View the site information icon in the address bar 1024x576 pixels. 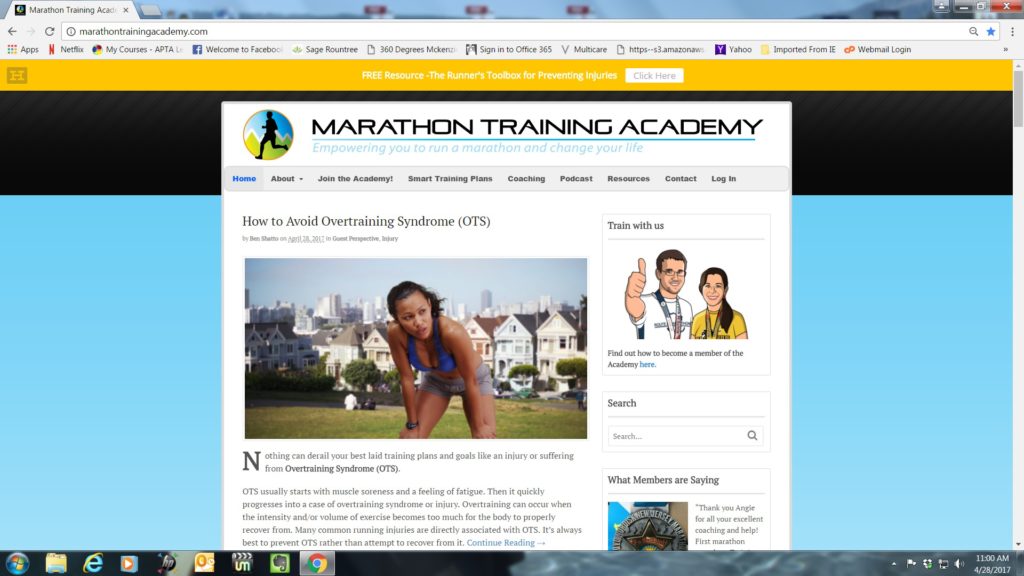coord(71,31)
